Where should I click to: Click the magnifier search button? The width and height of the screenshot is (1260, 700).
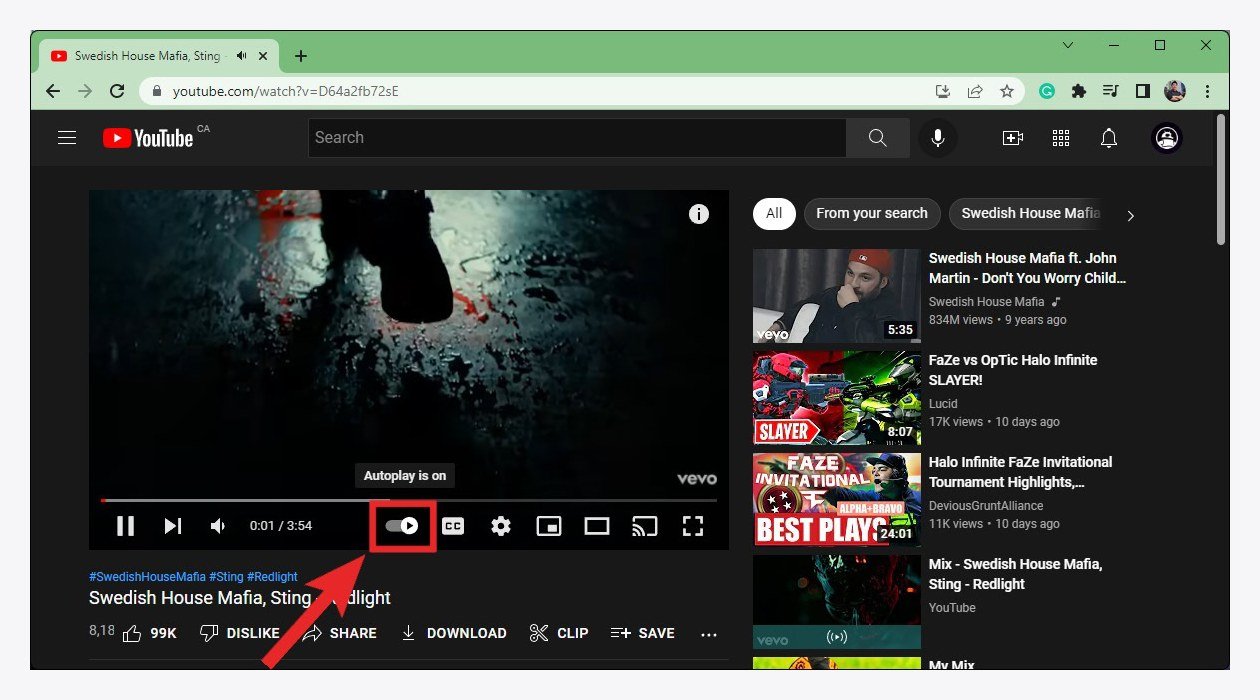pos(878,138)
